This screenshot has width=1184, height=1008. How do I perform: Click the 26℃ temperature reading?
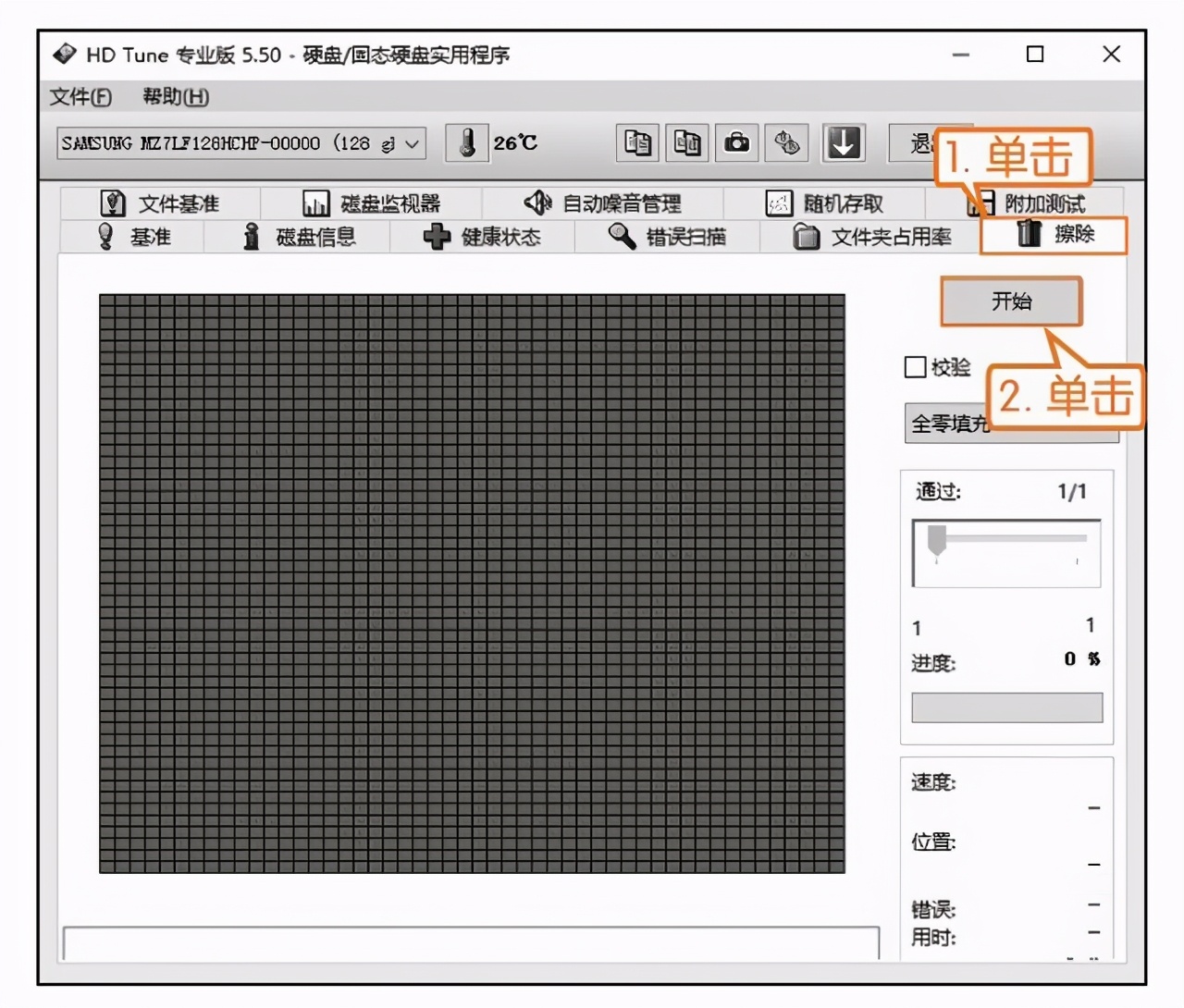515,143
